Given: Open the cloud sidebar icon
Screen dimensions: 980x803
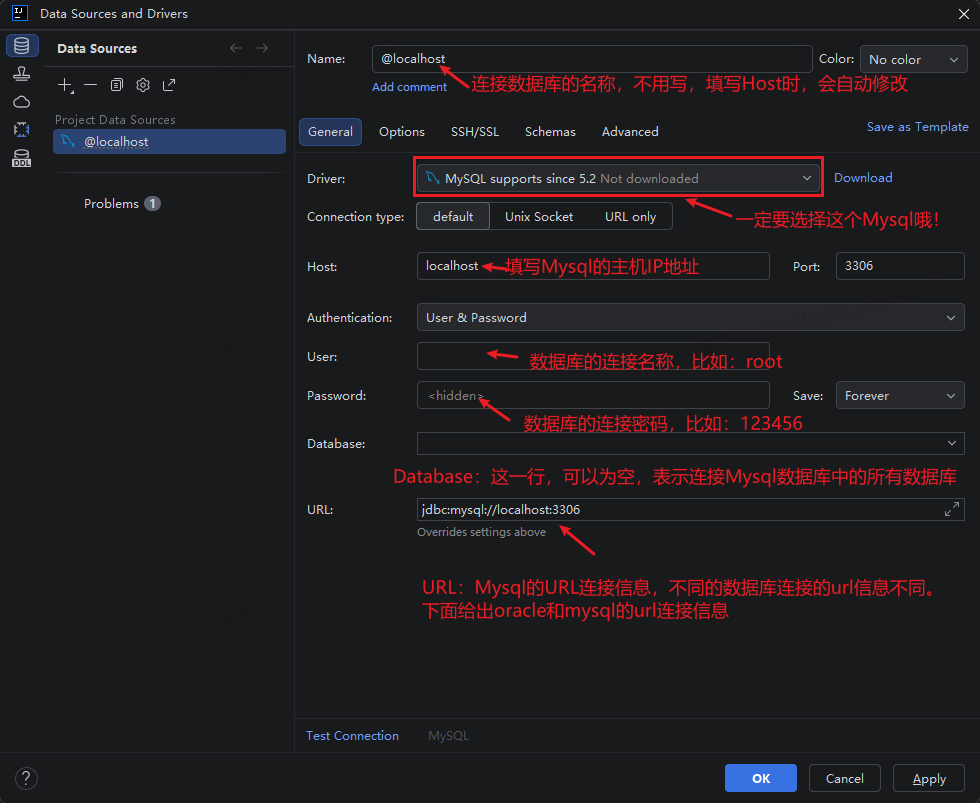Looking at the screenshot, I should coord(22,102).
